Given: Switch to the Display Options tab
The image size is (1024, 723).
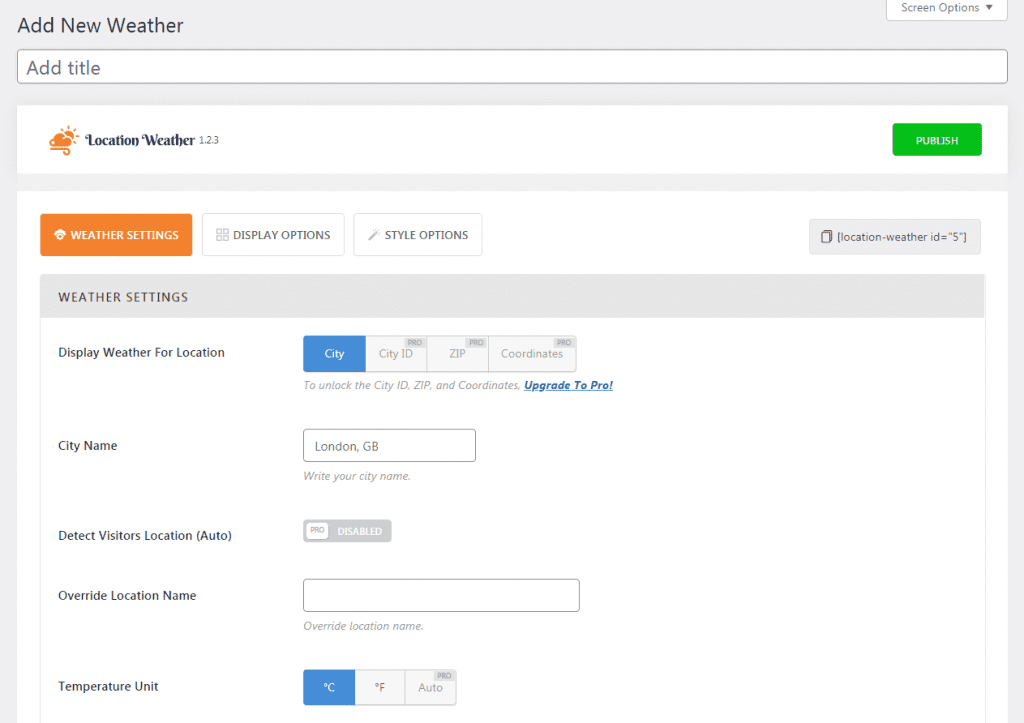Looking at the screenshot, I should pos(273,234).
